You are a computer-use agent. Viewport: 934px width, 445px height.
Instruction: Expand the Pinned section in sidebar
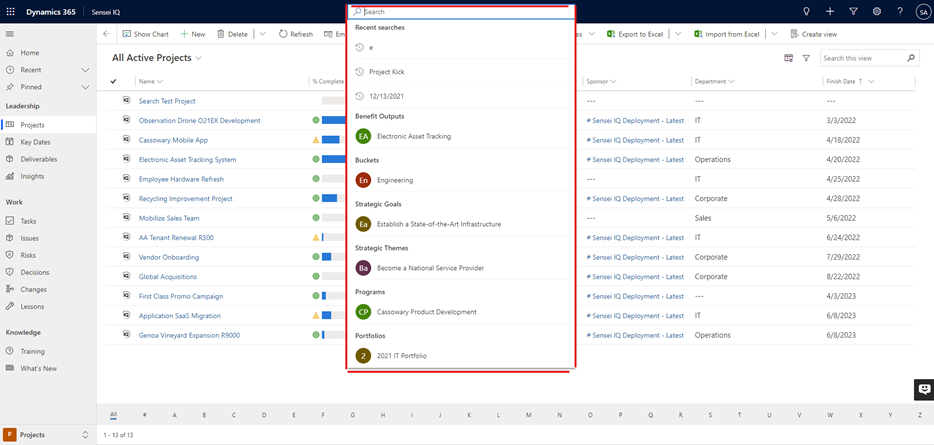pyautogui.click(x=85, y=88)
